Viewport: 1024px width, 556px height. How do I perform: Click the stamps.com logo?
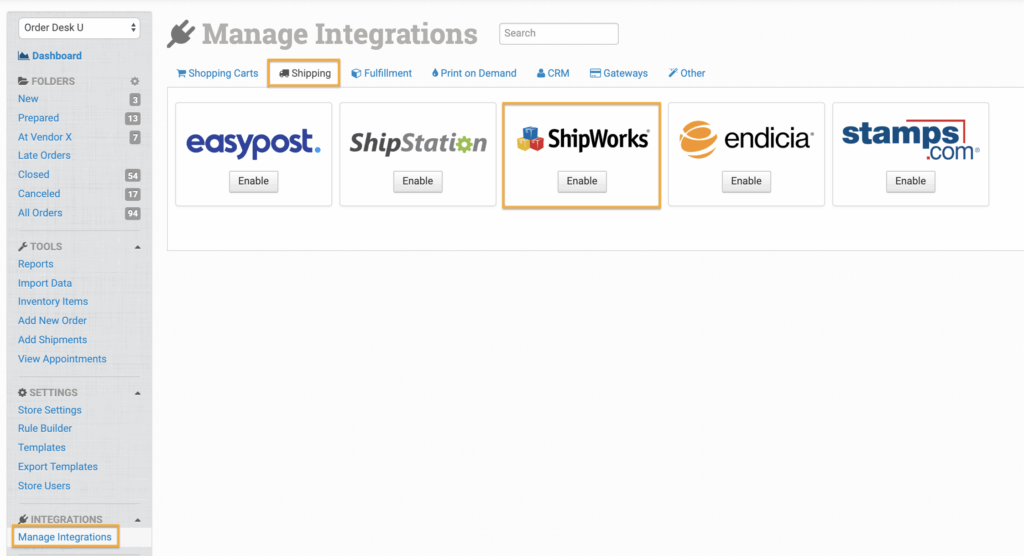pos(910,139)
